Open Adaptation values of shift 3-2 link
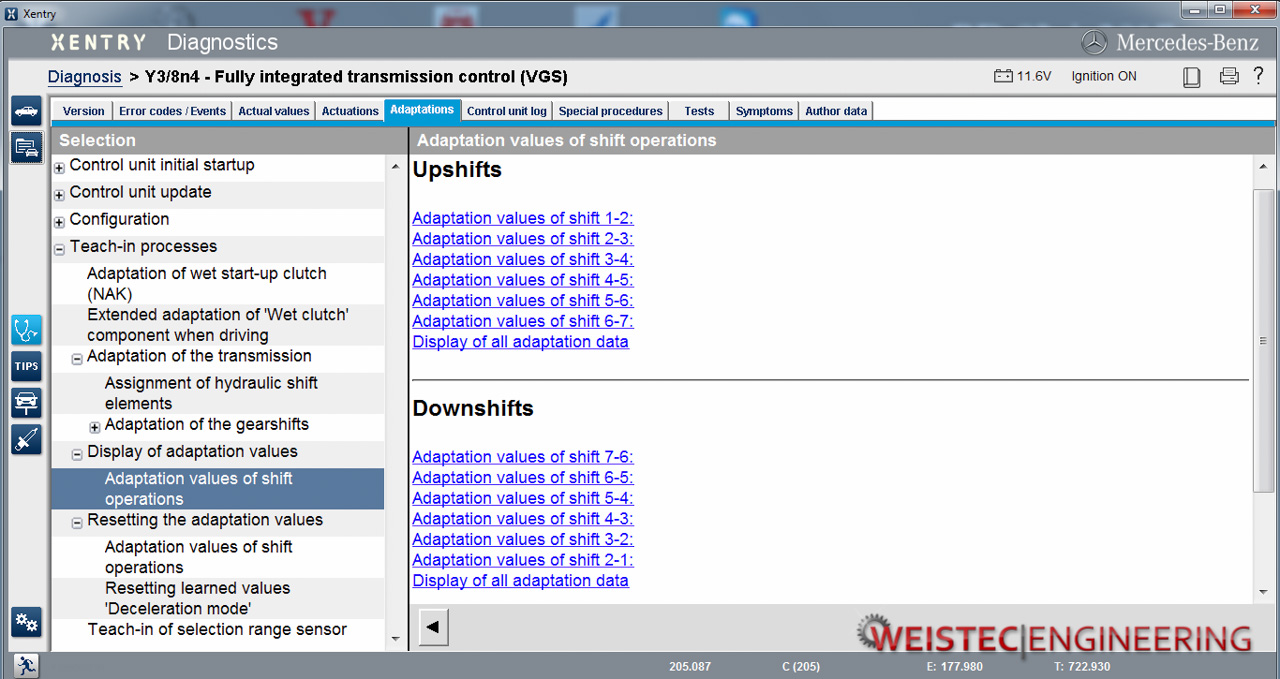The image size is (1280, 679). pos(523,539)
